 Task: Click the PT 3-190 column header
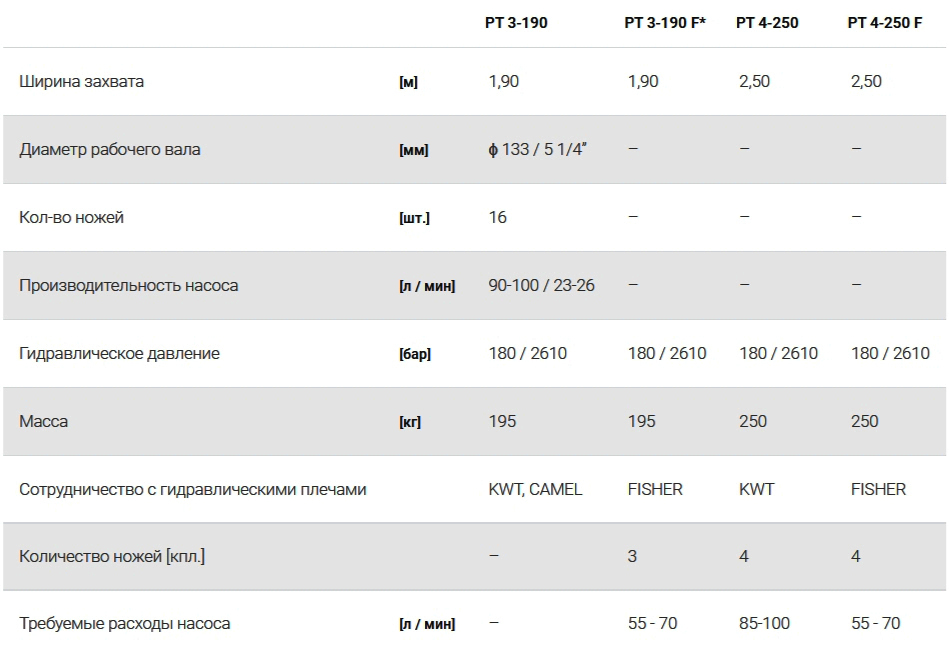click(x=516, y=22)
